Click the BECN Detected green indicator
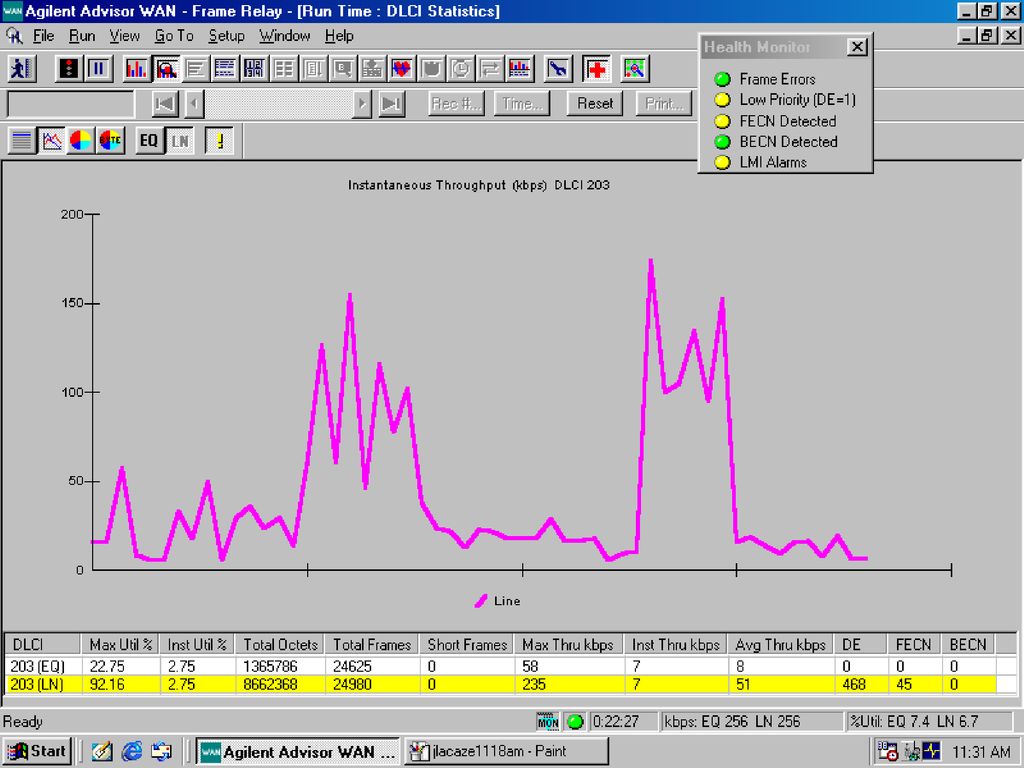This screenshot has width=1024, height=768. point(722,142)
